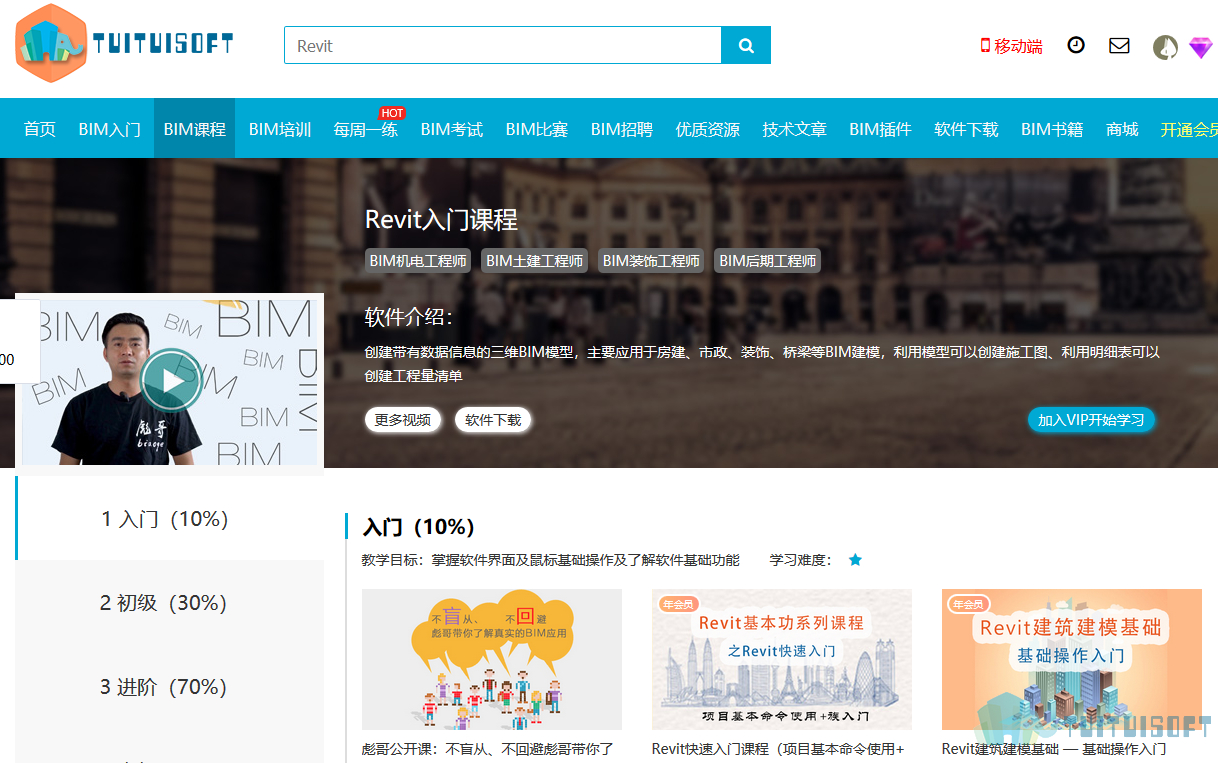Open BIM比赛 menu item
1218x763 pixels.
pyautogui.click(x=537, y=129)
